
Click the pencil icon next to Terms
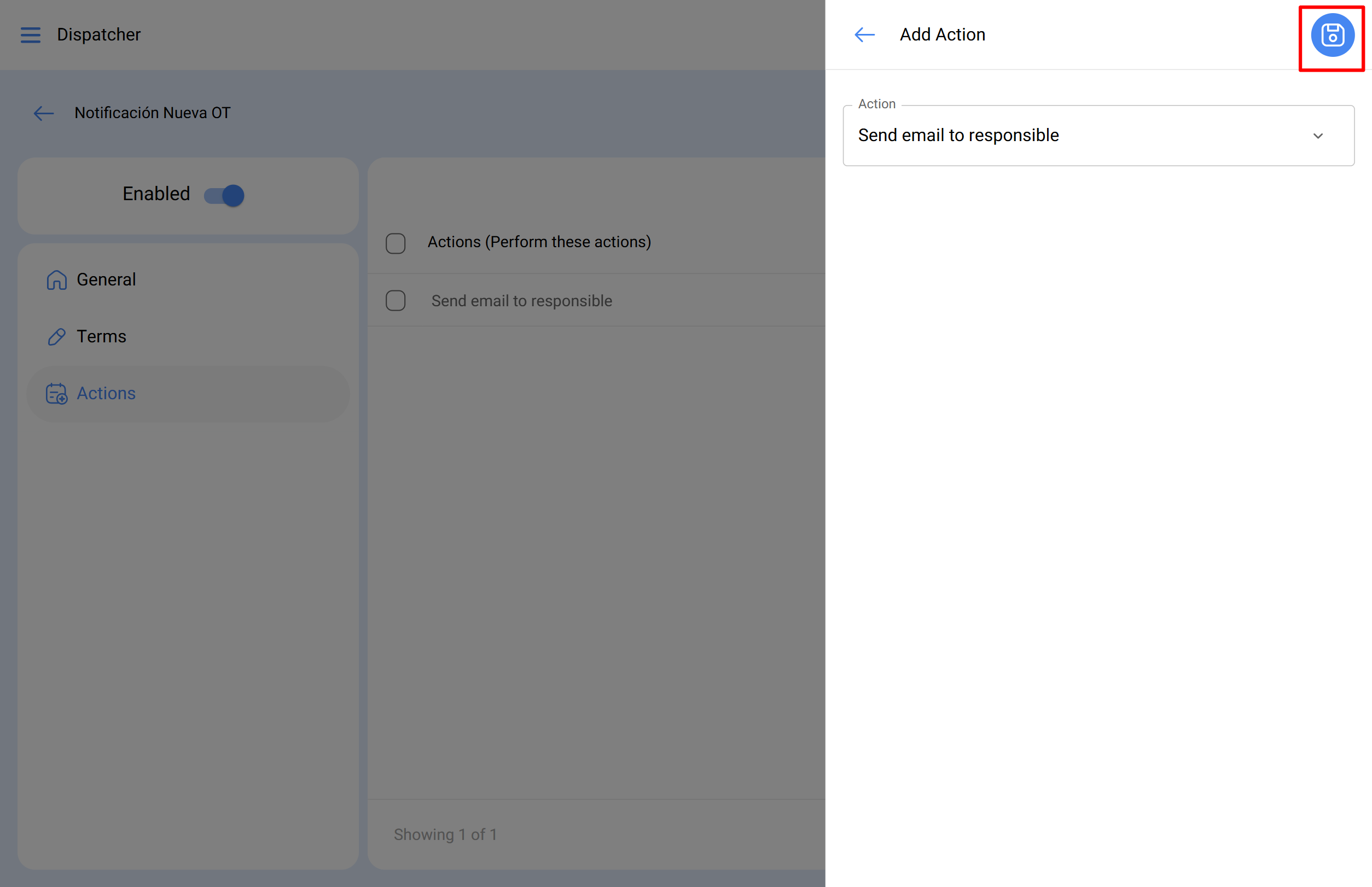56,336
